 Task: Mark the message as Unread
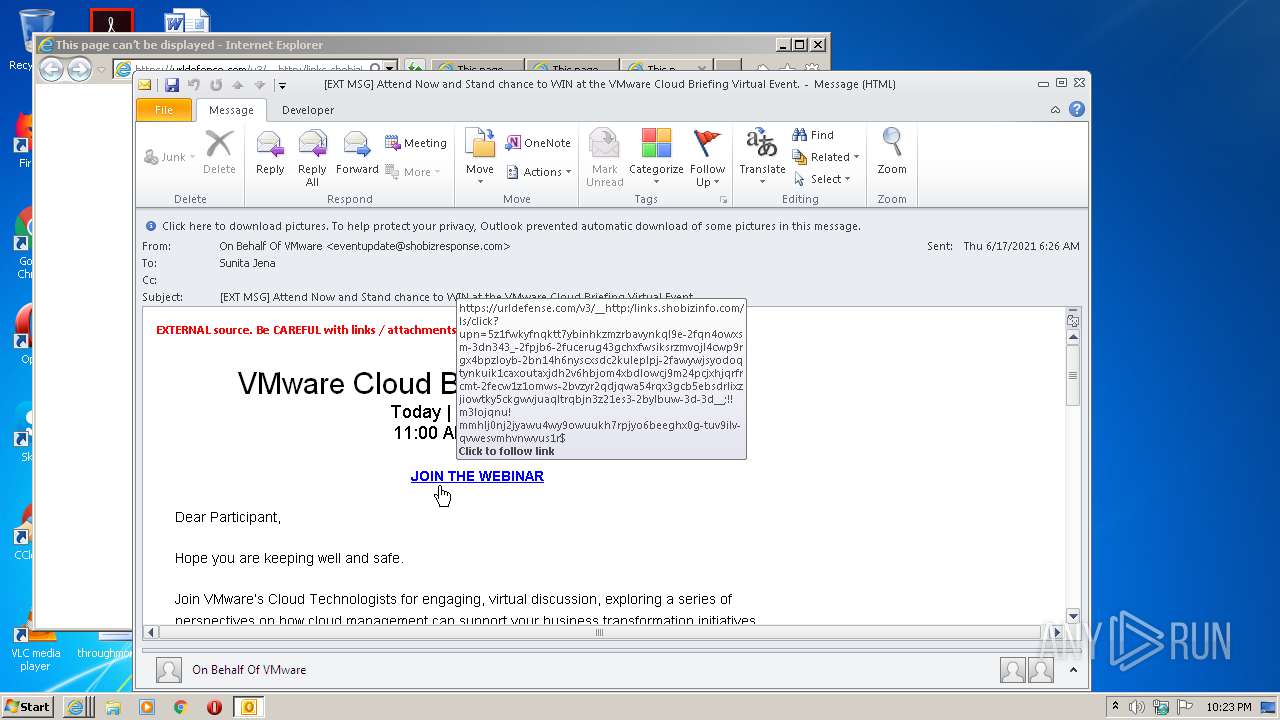point(604,157)
